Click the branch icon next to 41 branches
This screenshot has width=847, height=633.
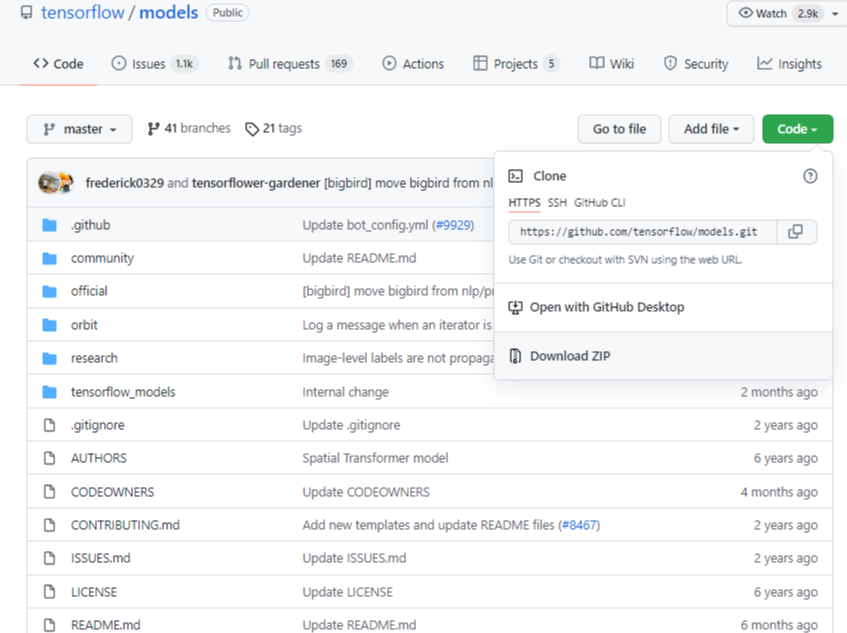pos(153,129)
